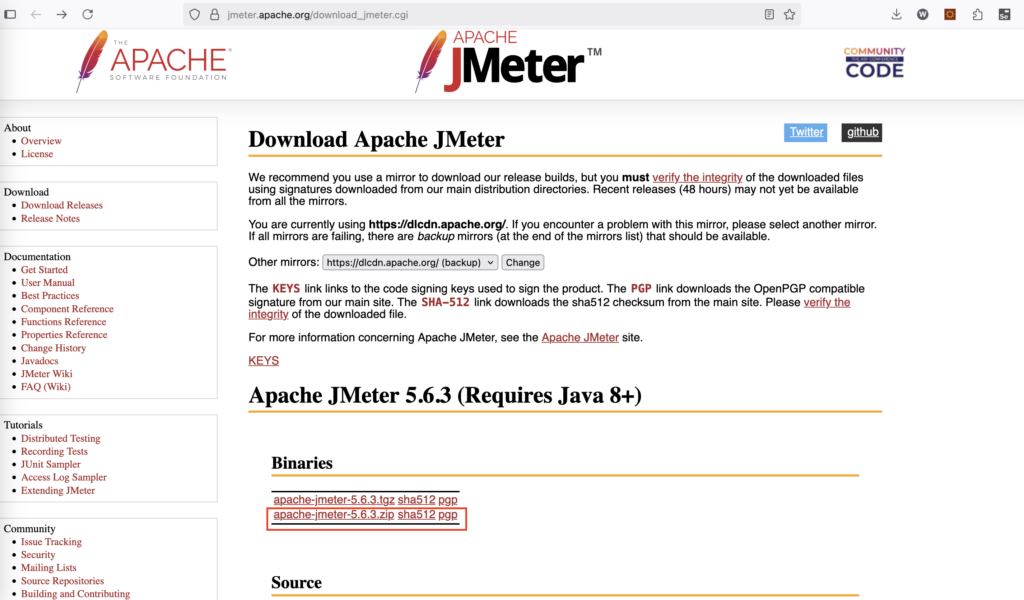
Task: Open the Apache JMeter site link
Action: 580,338
